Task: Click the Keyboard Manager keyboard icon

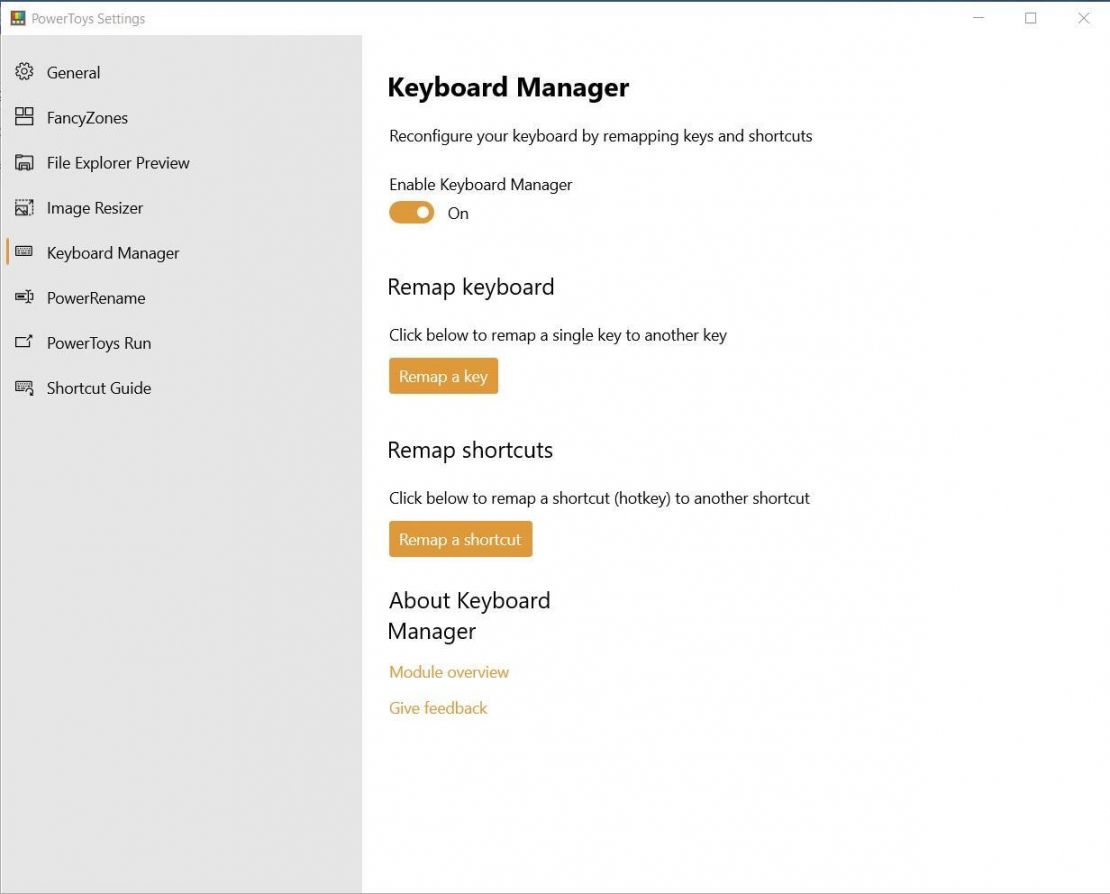Action: point(22,252)
